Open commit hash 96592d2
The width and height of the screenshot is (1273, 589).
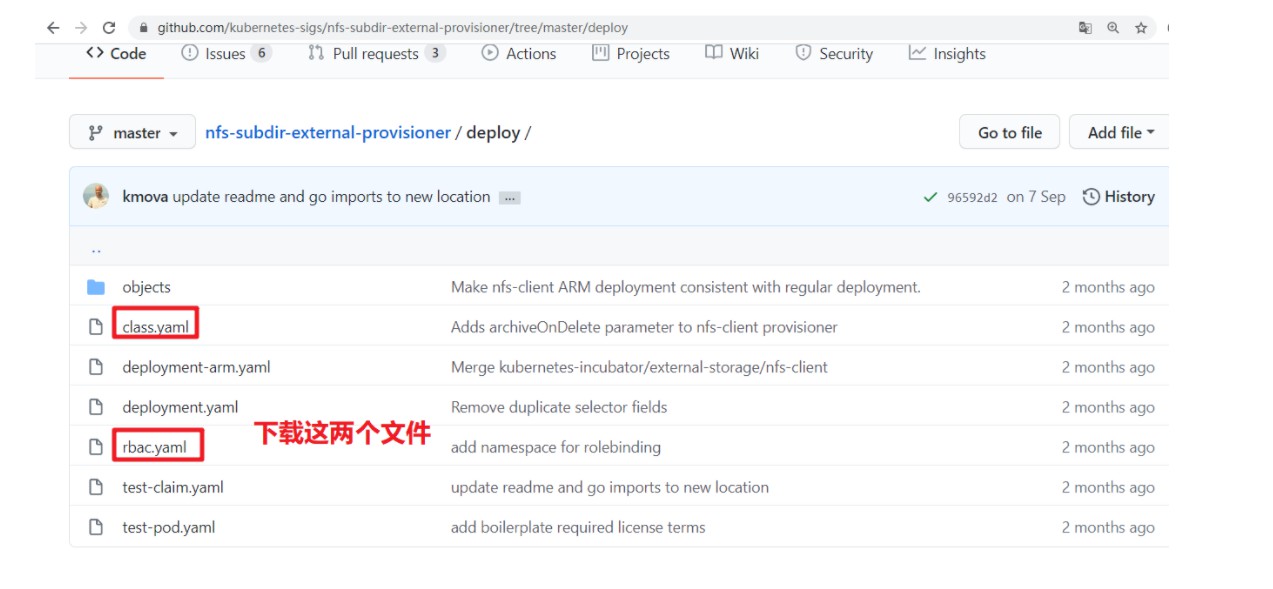(x=972, y=197)
